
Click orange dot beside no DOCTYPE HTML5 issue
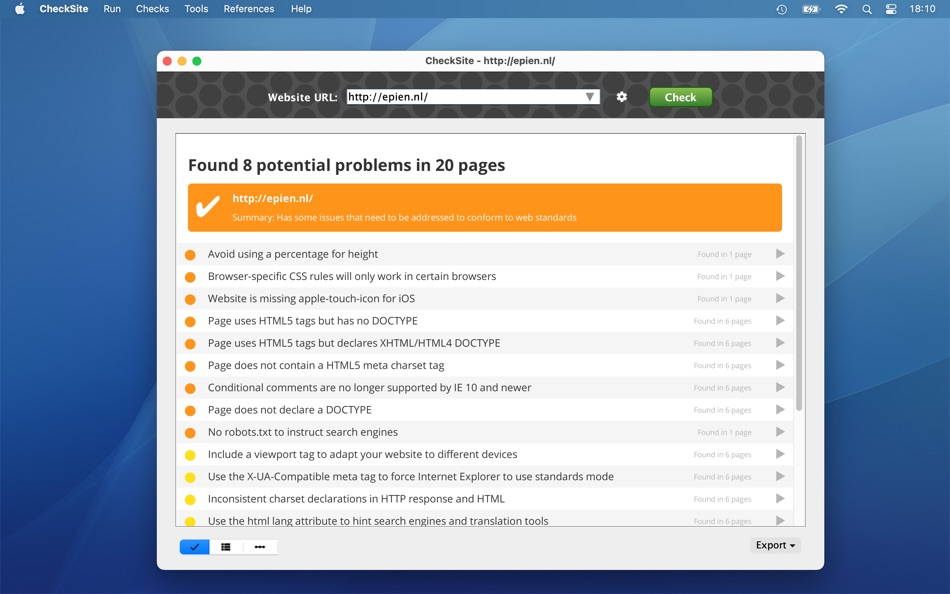pyautogui.click(x=190, y=321)
